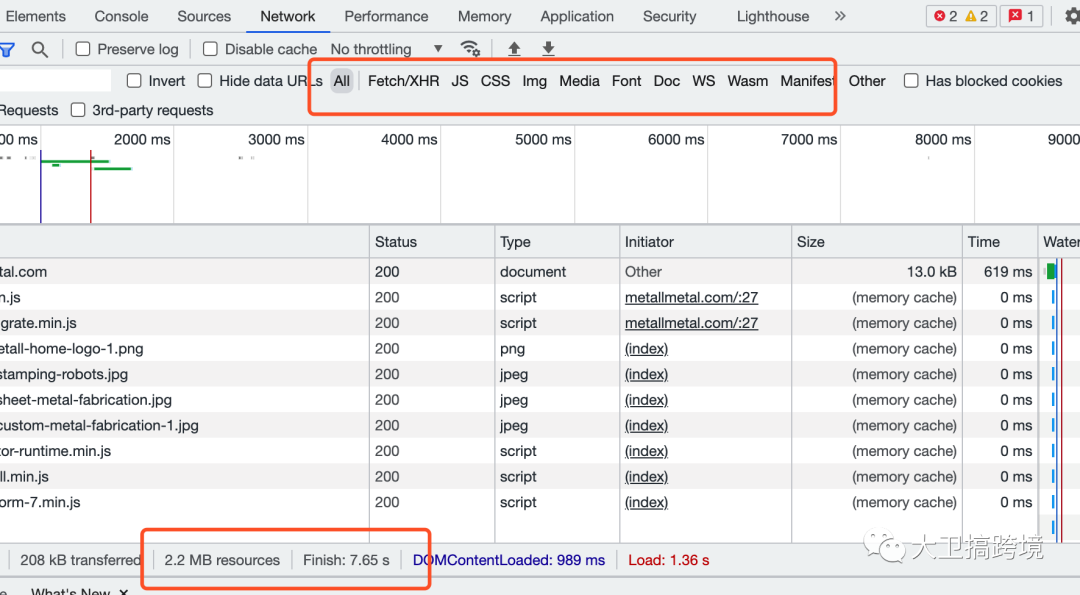Toggle the request filter funnel icon

[x=7, y=49]
